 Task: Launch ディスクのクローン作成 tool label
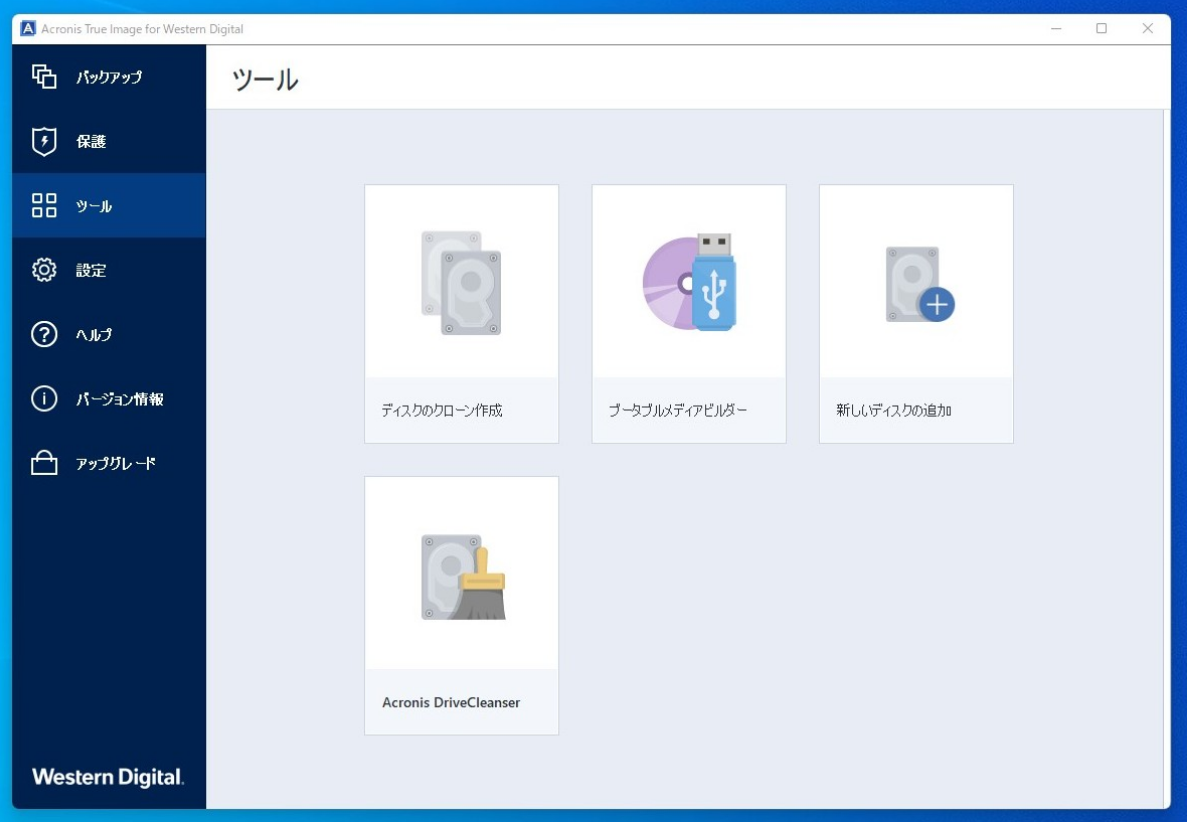coord(442,410)
